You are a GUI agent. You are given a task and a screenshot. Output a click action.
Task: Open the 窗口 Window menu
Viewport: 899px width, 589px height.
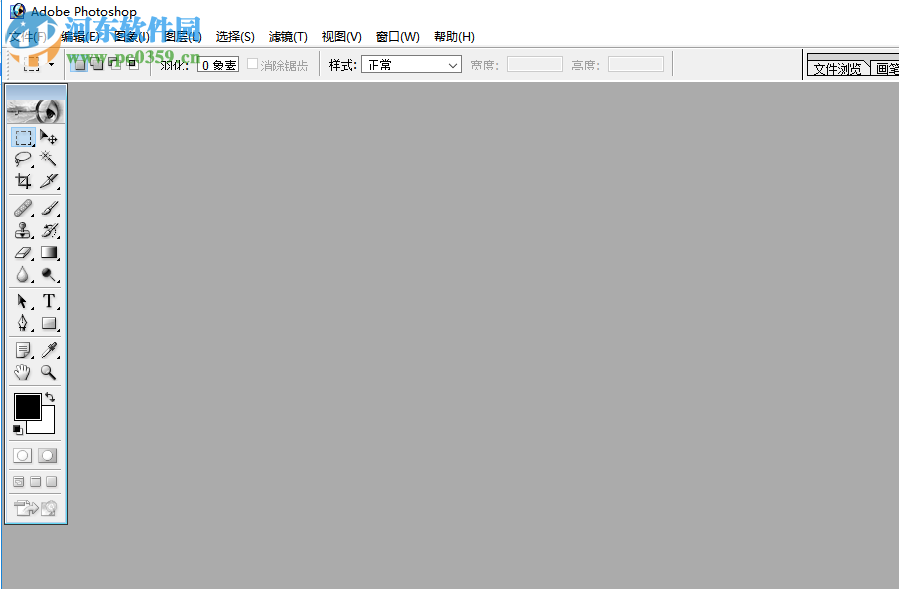[x=397, y=36]
